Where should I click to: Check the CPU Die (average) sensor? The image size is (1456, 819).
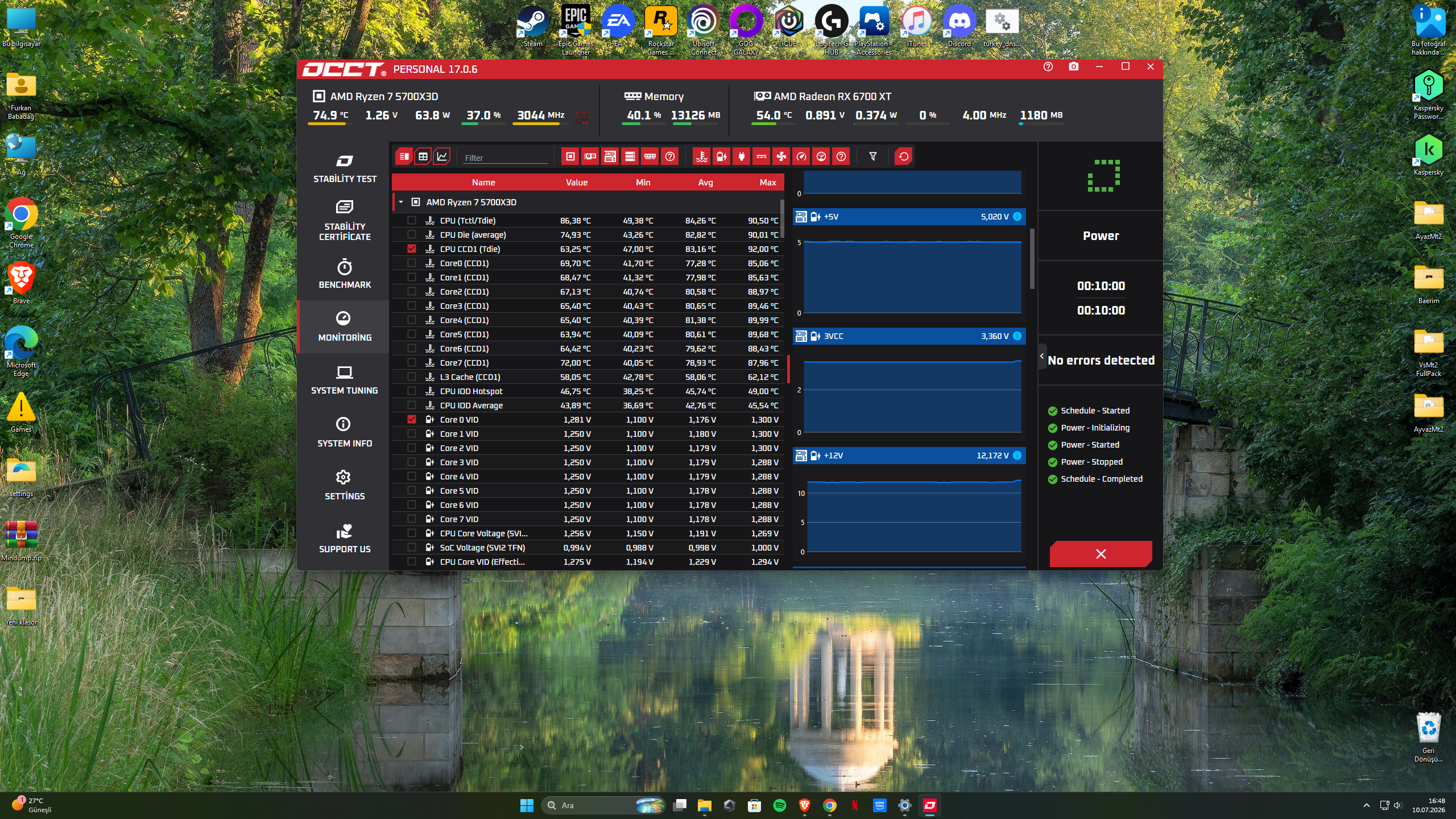click(x=412, y=235)
